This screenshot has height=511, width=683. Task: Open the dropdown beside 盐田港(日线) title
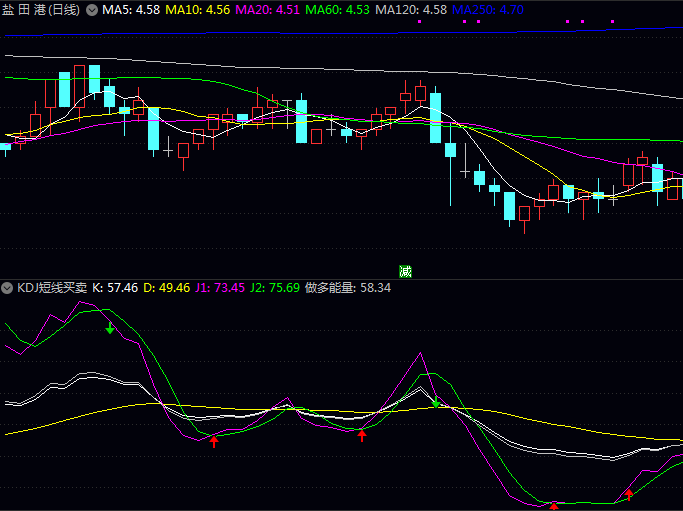click(x=92, y=10)
